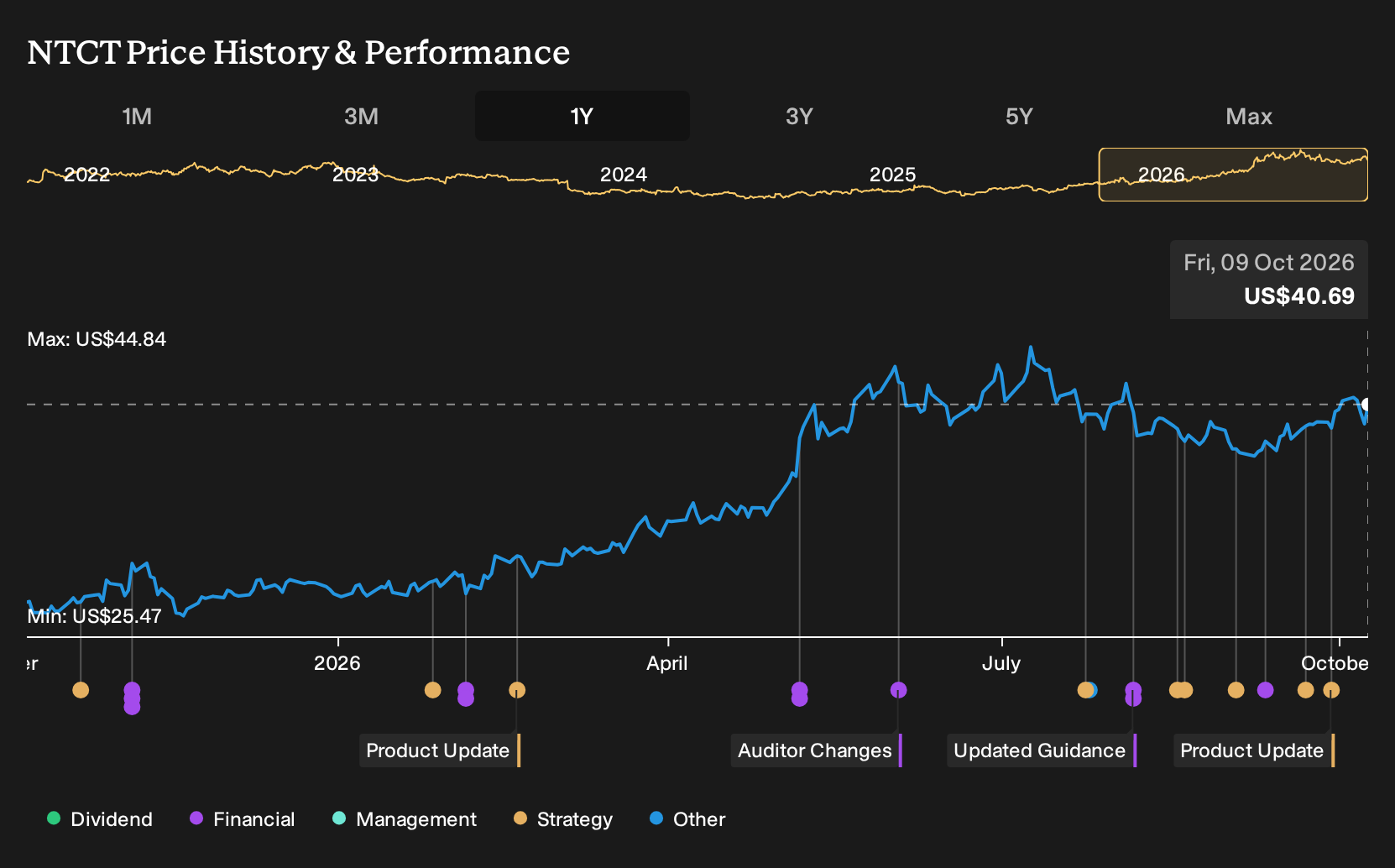This screenshot has width=1395, height=868.
Task: Click the "NTCT Price History & Performance" heading
Action: [x=299, y=52]
